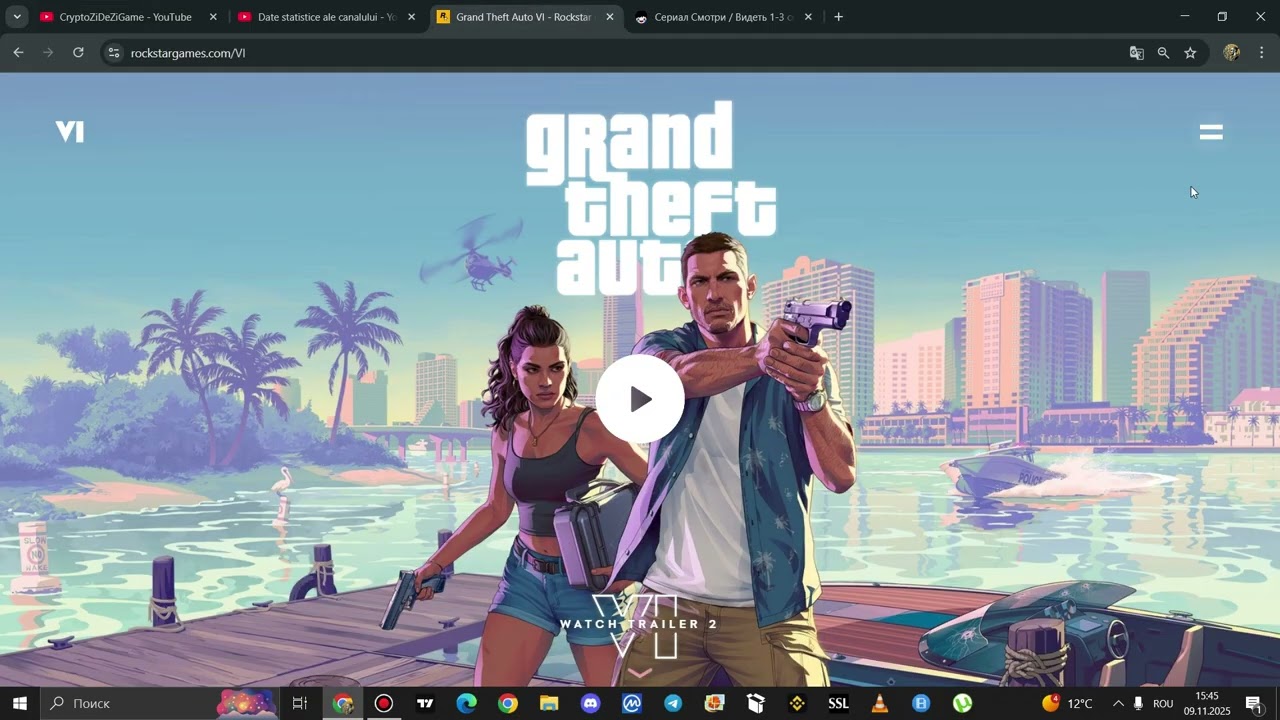Close the Grand Theft Auto VI tab
This screenshot has height=720, width=1280.
click(610, 17)
